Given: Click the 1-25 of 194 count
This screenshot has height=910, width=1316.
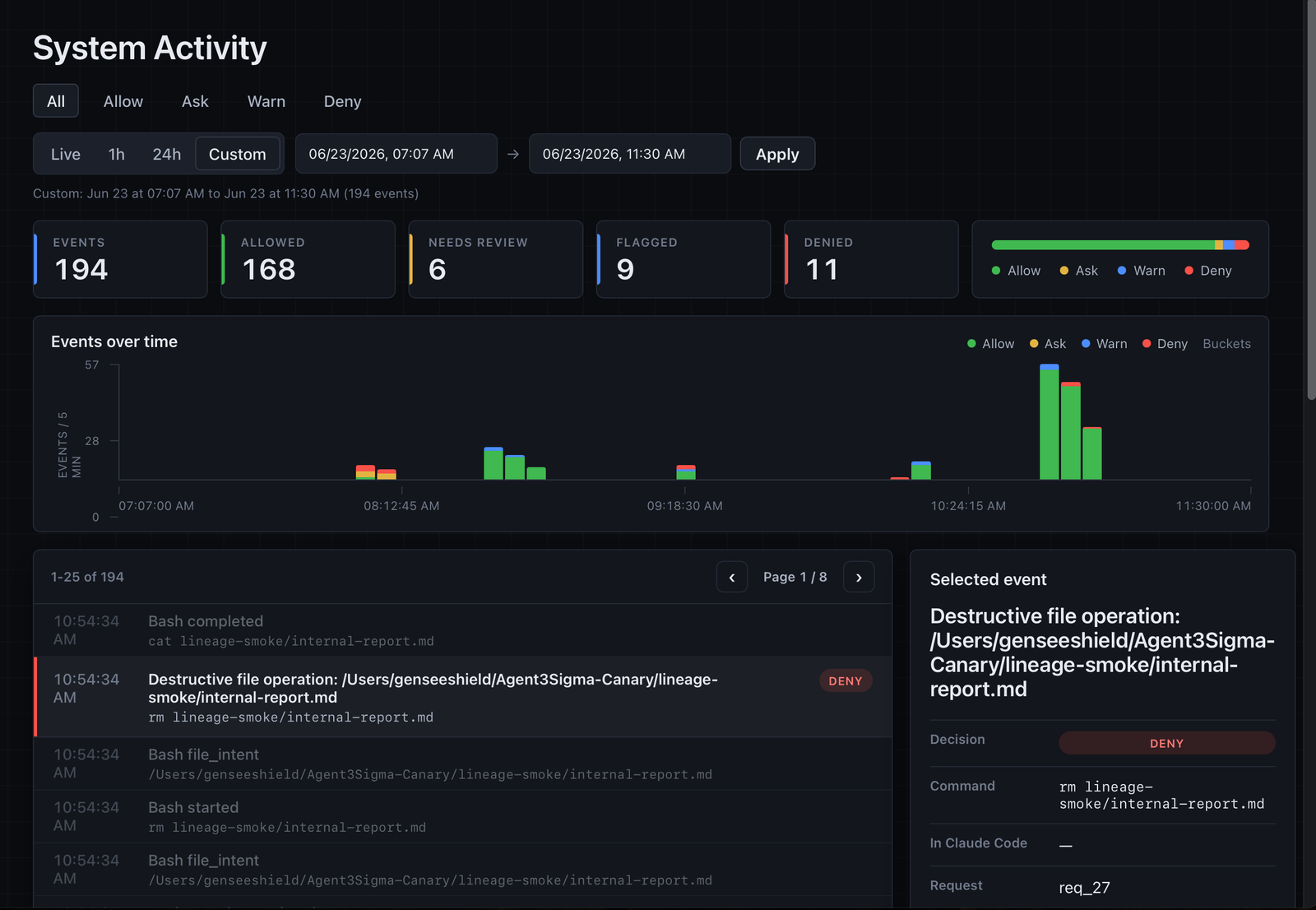Looking at the screenshot, I should [87, 578].
